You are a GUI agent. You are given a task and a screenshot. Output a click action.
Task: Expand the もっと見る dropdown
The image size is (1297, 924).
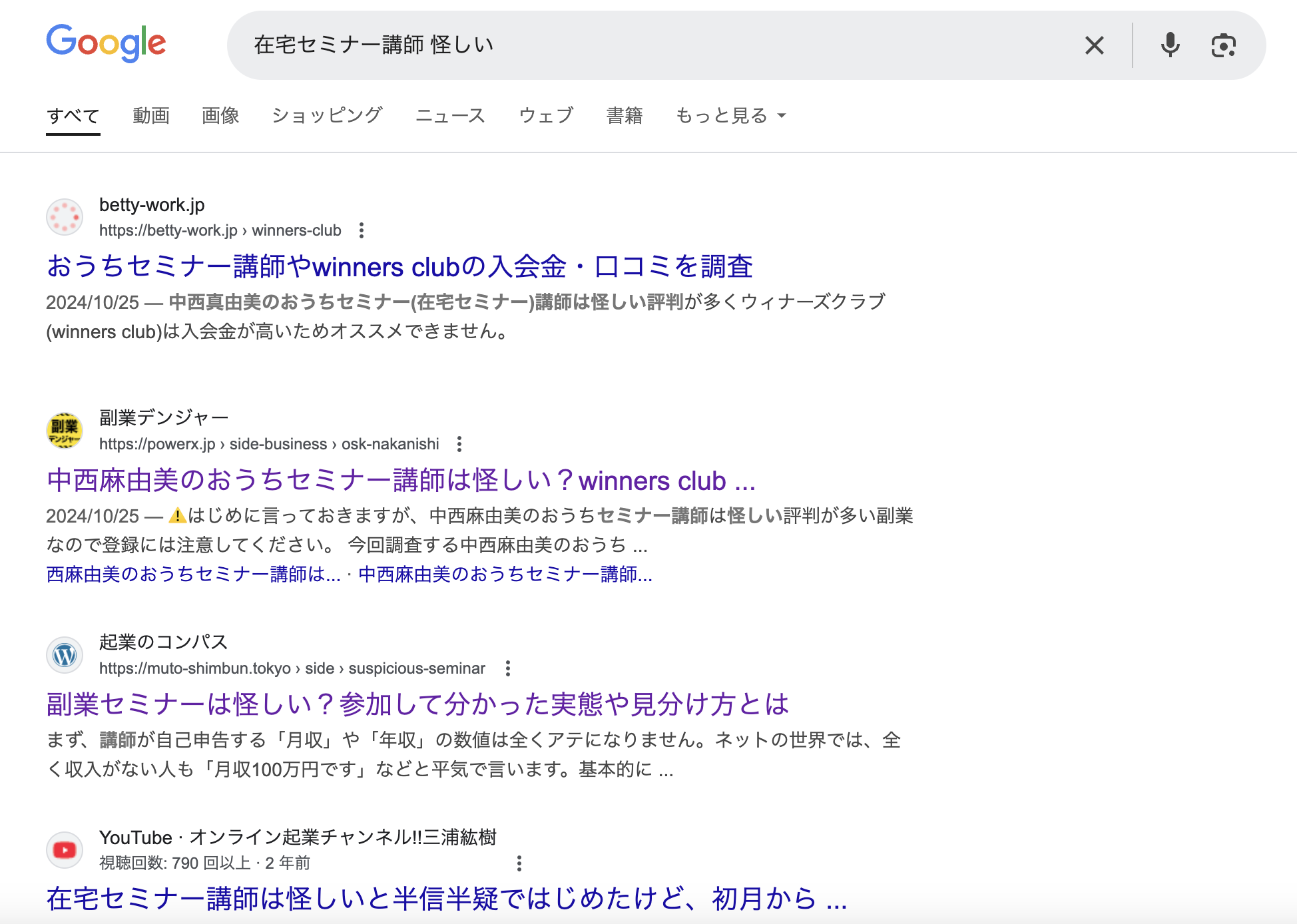[731, 116]
